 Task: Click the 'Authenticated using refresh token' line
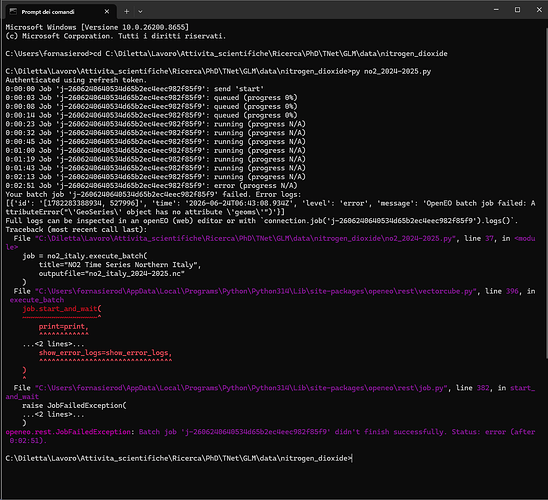[76, 80]
